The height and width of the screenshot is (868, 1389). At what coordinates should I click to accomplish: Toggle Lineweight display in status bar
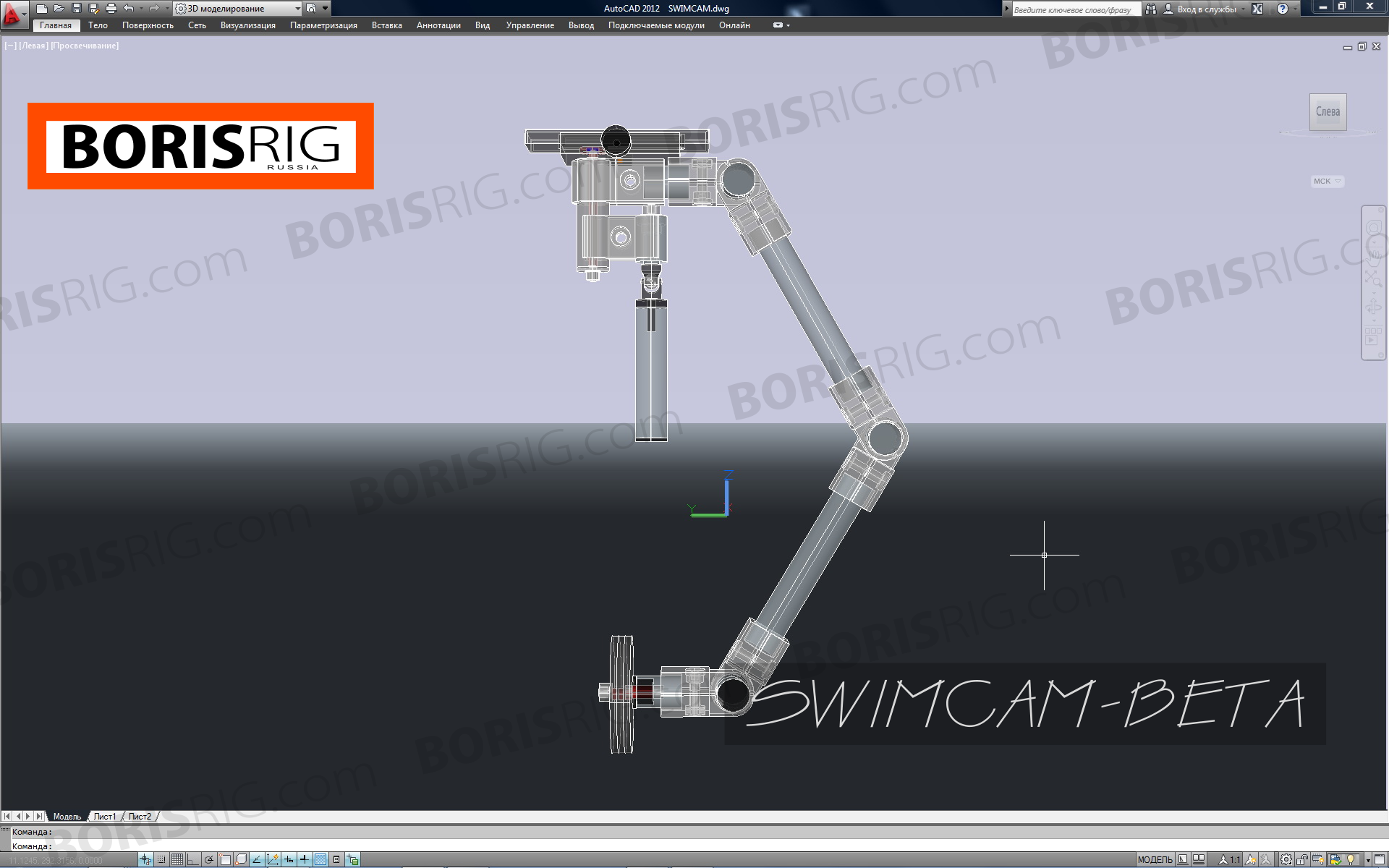tap(305, 860)
